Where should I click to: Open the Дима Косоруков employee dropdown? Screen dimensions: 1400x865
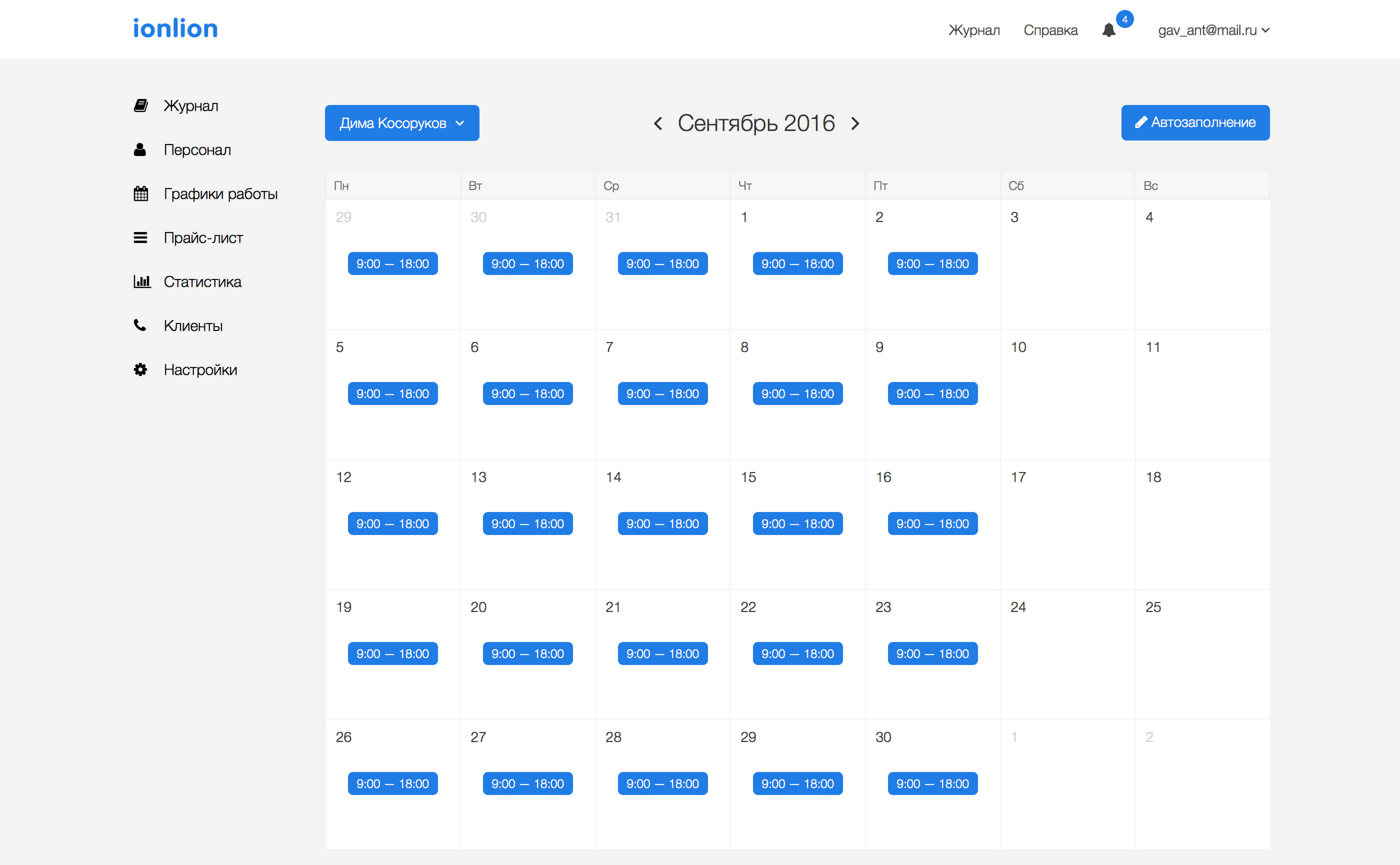401,123
